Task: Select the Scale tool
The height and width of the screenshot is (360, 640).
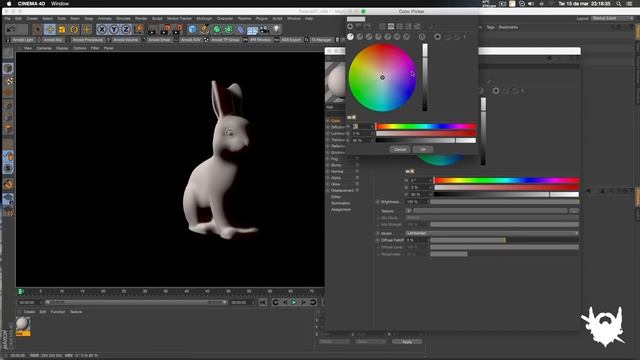Action: click(62, 29)
